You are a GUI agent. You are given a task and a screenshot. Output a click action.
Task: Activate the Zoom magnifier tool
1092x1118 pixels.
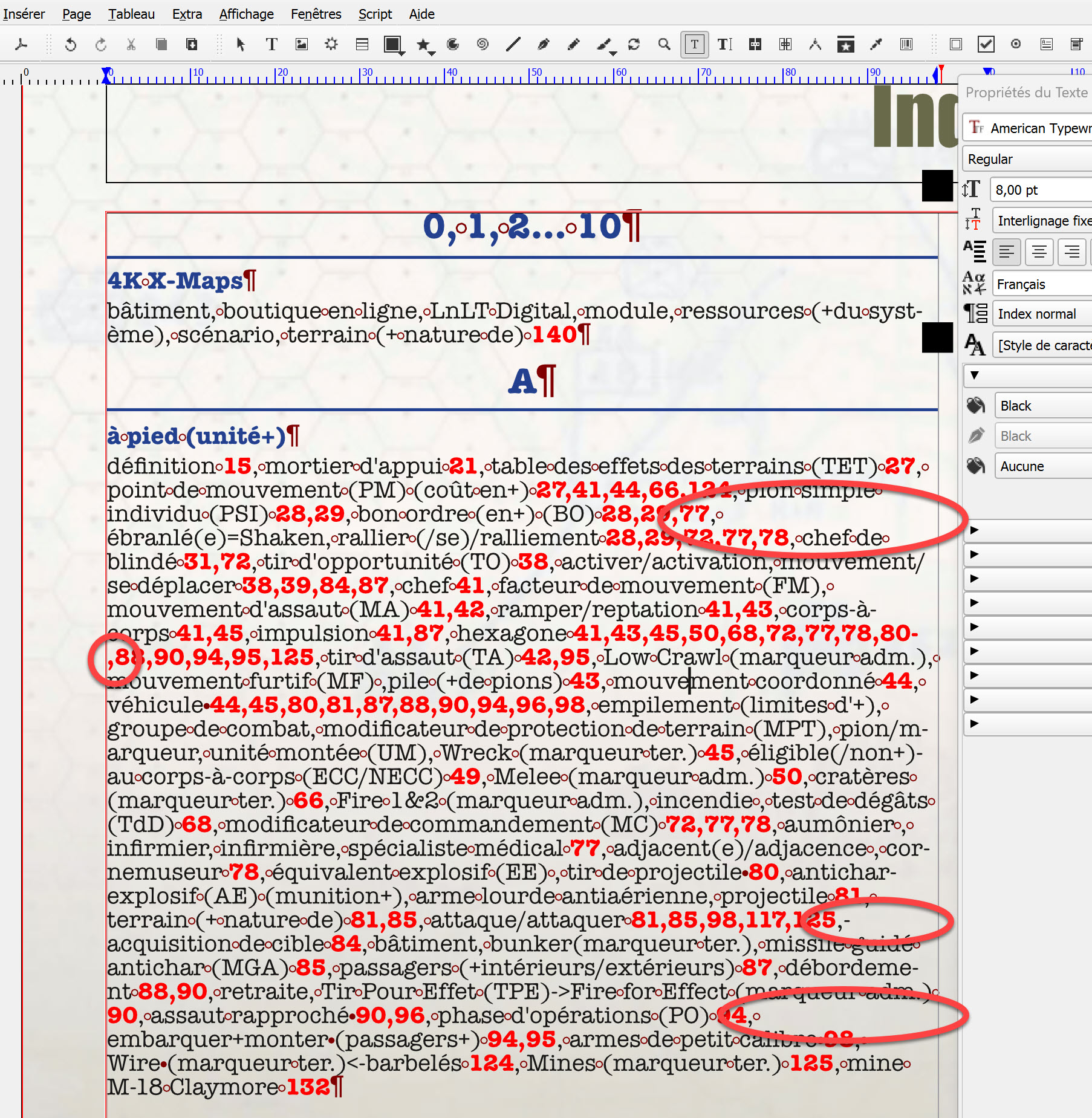pyautogui.click(x=664, y=44)
